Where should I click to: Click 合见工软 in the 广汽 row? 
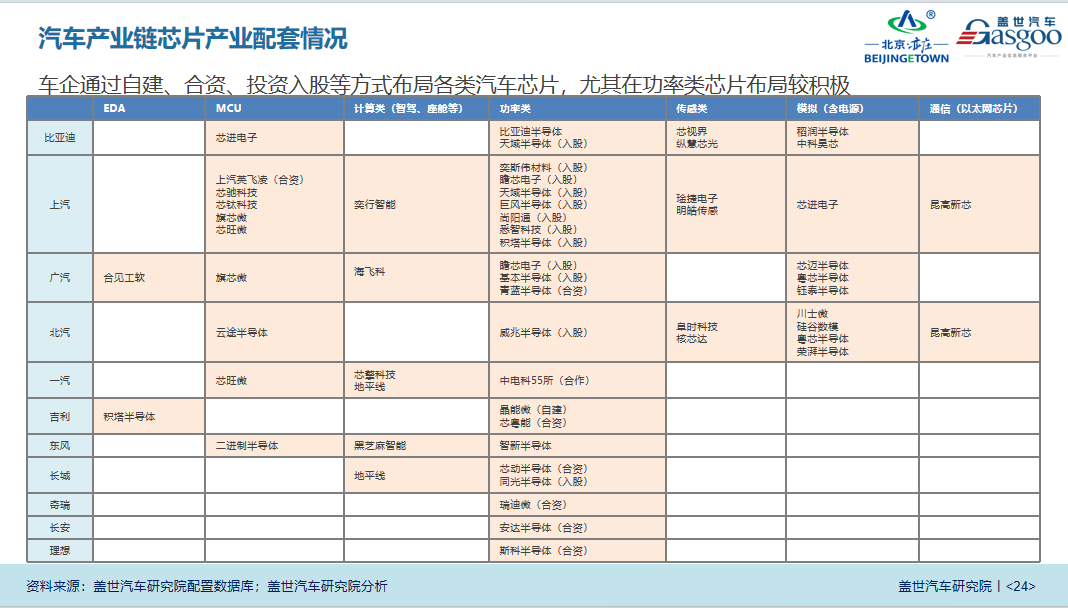(124, 277)
